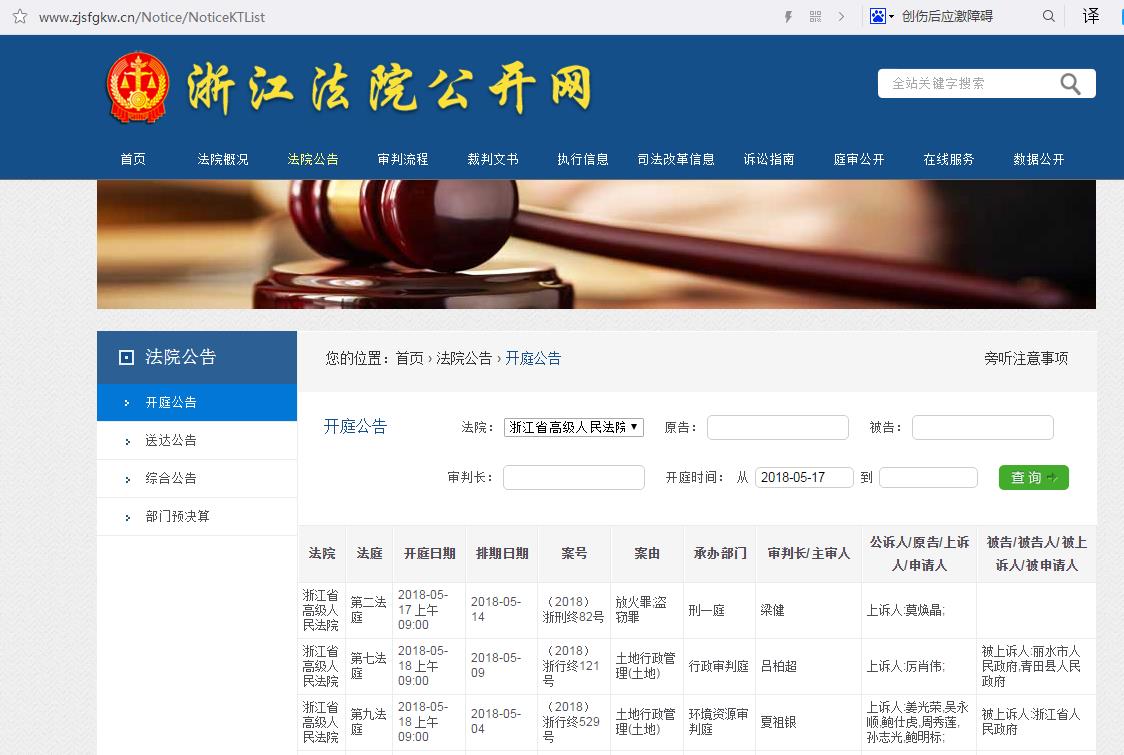This screenshot has width=1124, height=755.
Task: Click the browser search magnifier icon
Action: [1049, 16]
